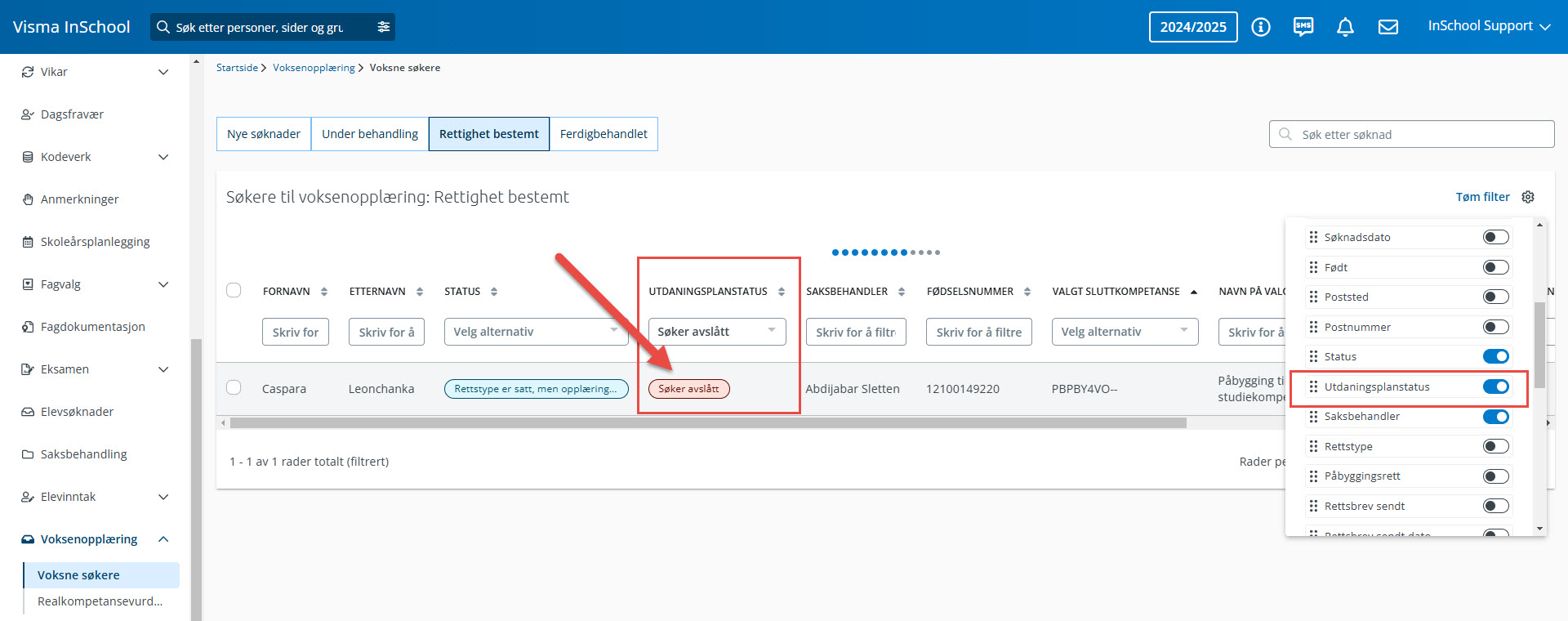This screenshot has width=1568, height=621.
Task: Check the select-all header checkbox
Action: click(234, 290)
